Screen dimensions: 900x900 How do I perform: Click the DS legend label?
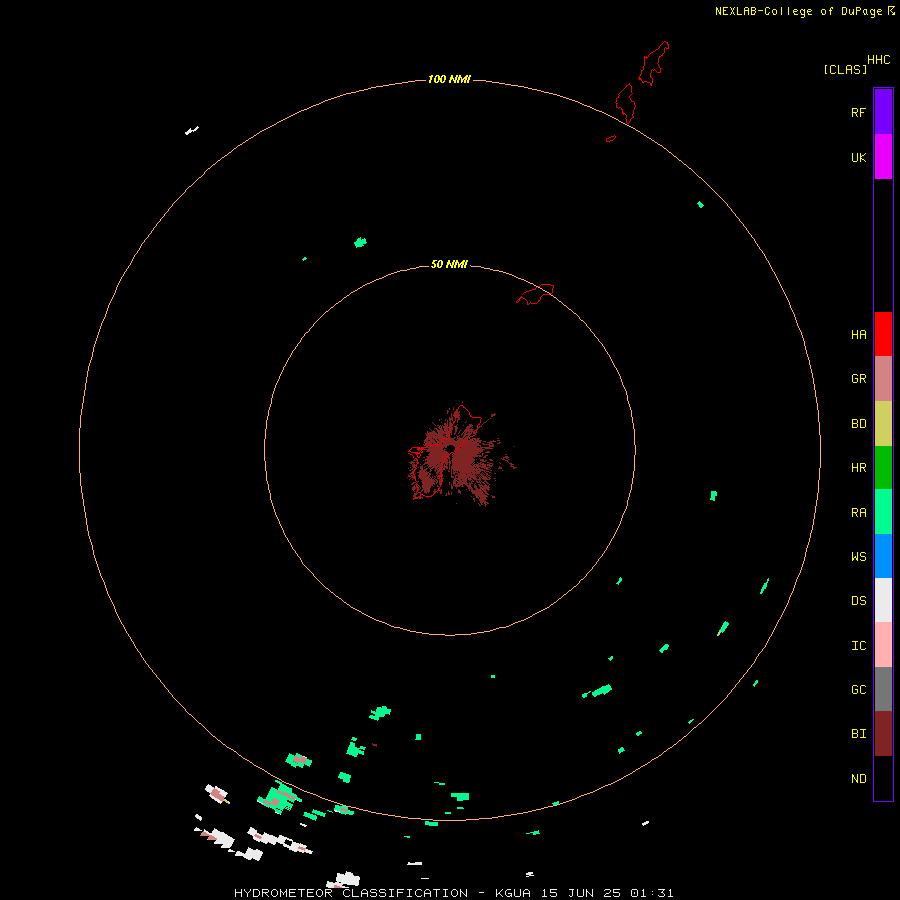coord(859,601)
